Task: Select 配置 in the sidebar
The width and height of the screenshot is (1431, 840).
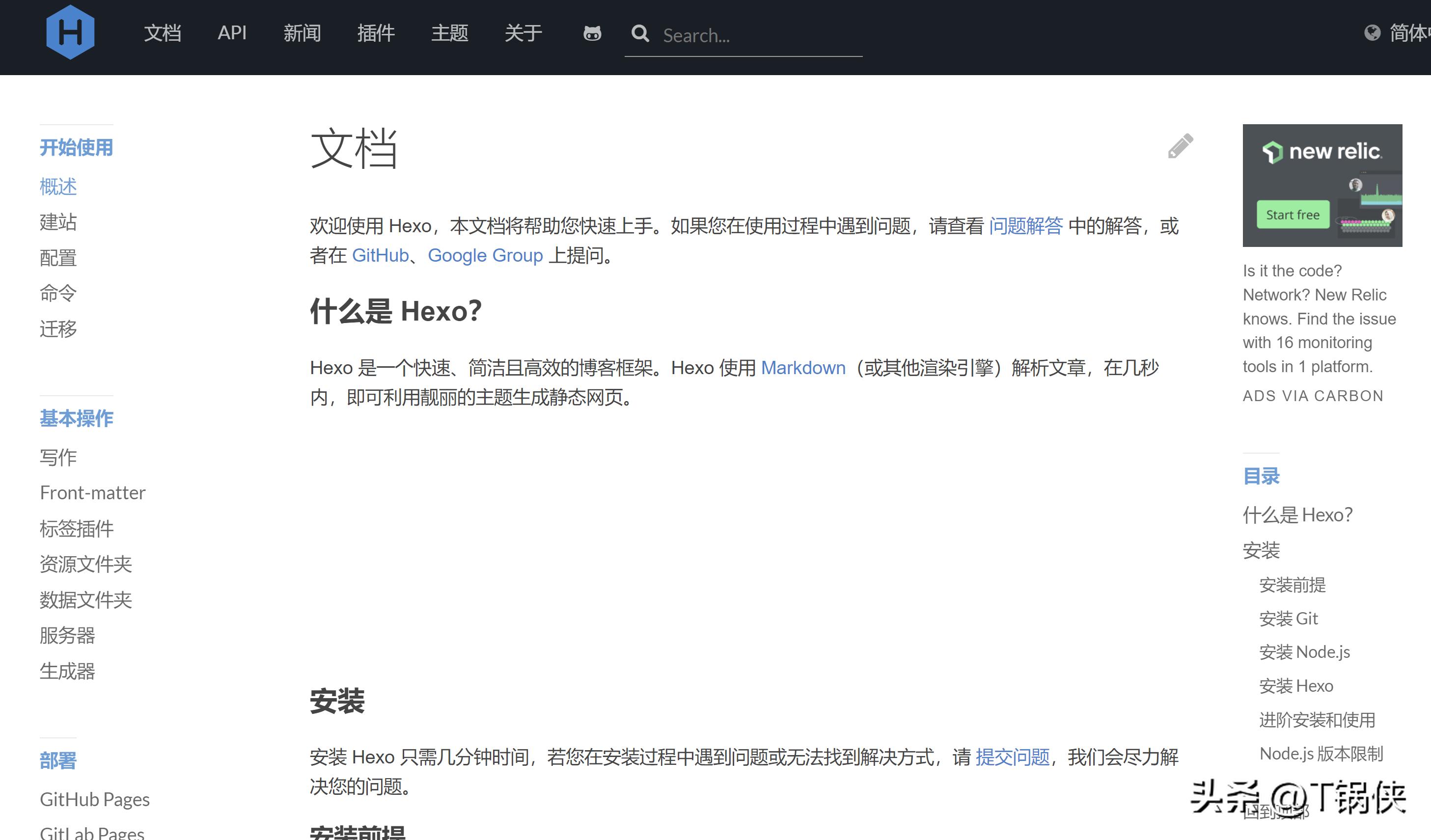Action: point(58,258)
